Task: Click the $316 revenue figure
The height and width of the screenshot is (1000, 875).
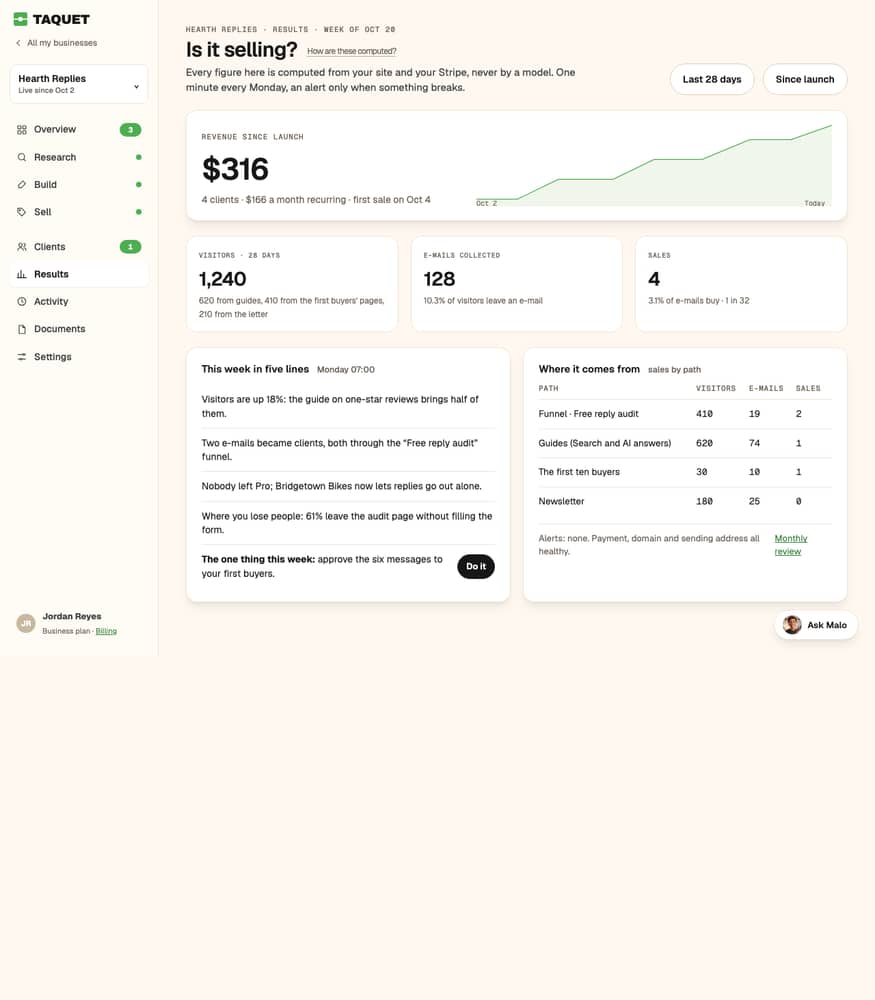Action: pos(235,169)
